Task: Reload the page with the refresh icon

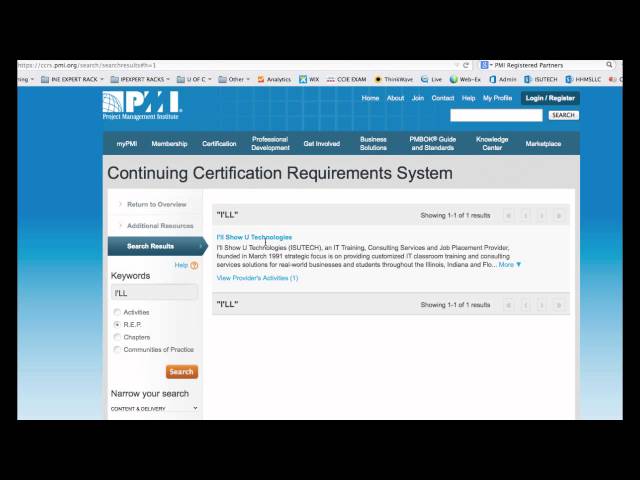Action: [466, 65]
